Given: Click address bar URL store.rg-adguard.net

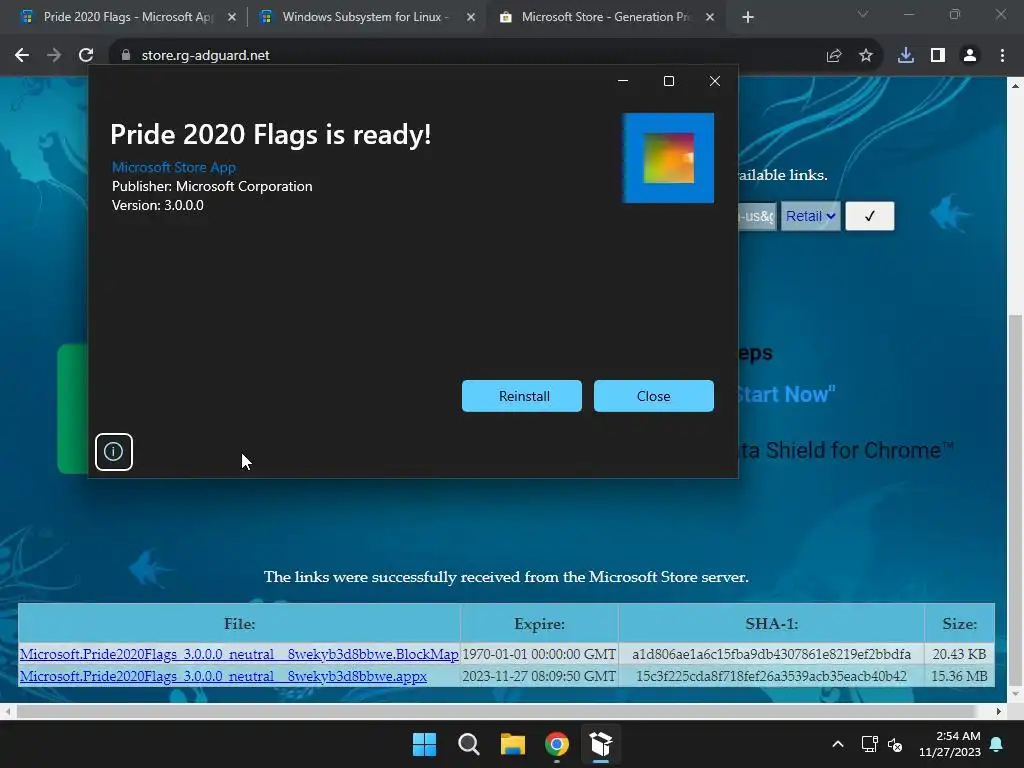Looking at the screenshot, I should 205,56.
